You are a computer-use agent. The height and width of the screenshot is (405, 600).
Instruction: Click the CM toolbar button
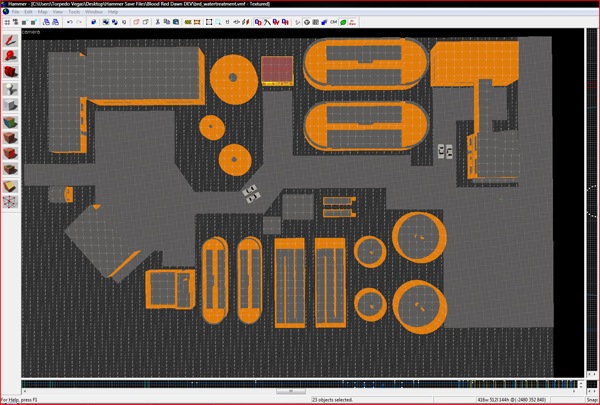click(x=334, y=22)
